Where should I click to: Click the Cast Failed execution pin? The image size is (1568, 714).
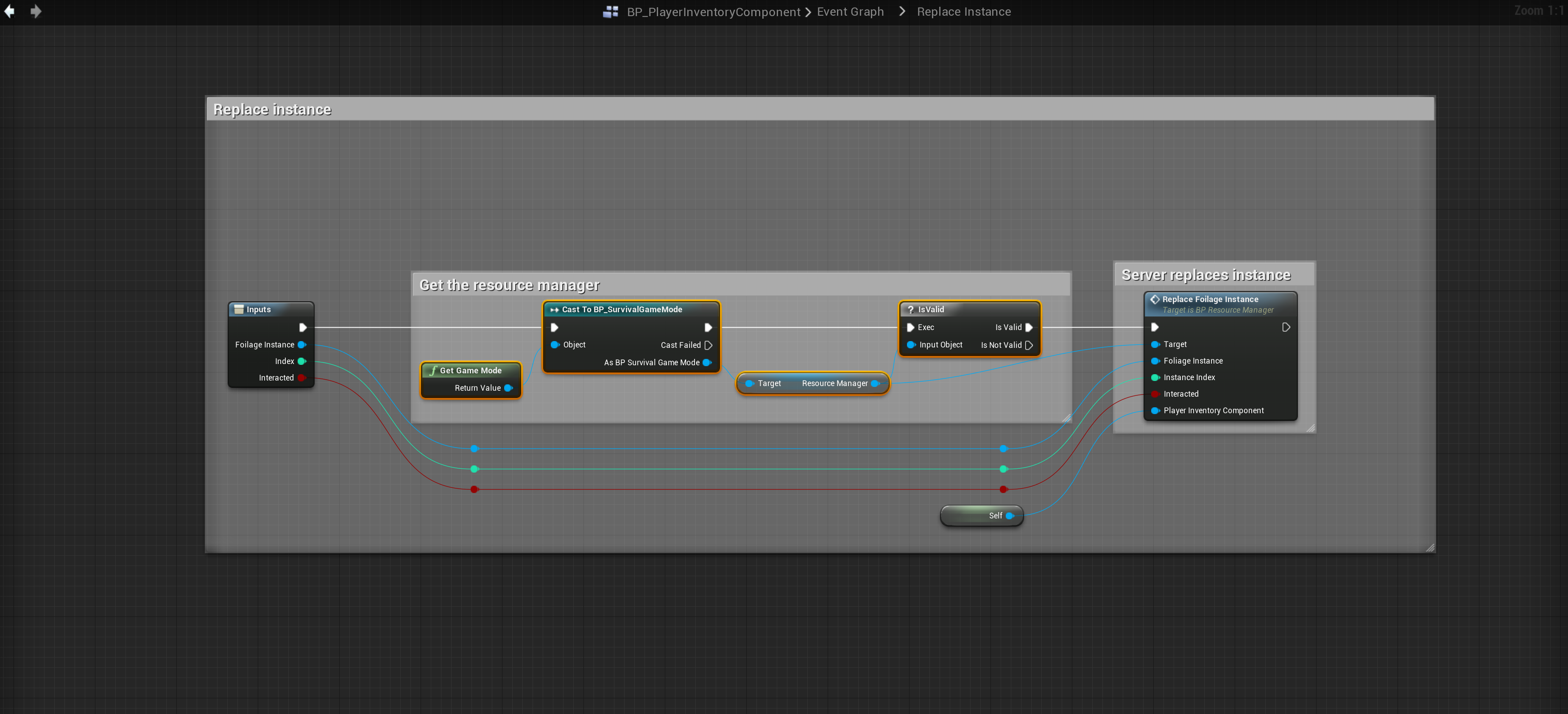708,345
